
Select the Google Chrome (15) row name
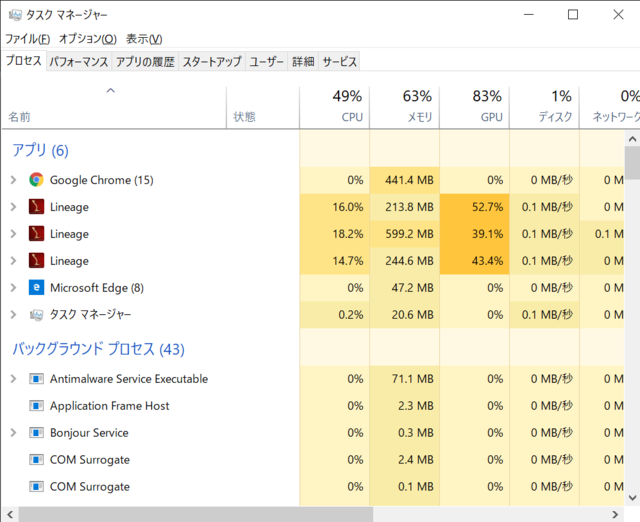[x=102, y=180]
